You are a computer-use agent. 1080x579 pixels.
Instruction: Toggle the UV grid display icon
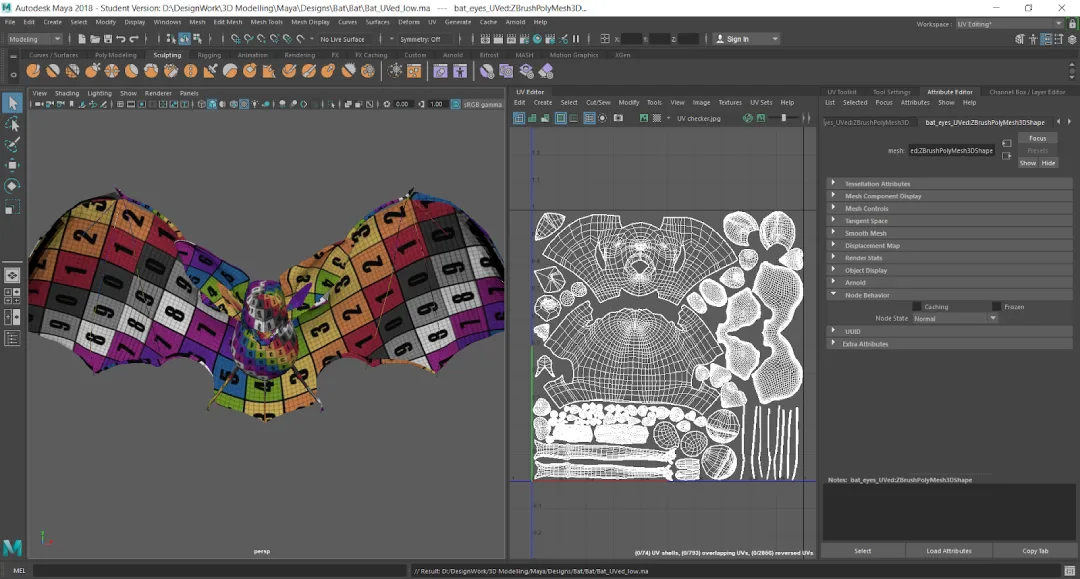coord(589,118)
